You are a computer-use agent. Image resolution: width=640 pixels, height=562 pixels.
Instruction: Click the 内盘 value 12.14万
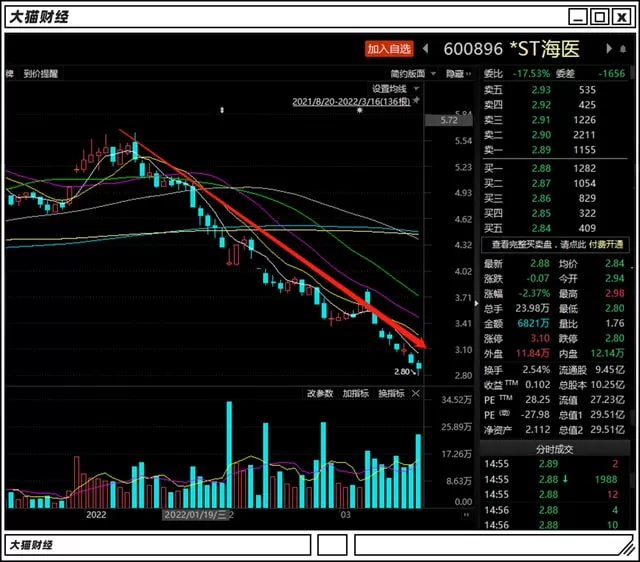point(607,353)
